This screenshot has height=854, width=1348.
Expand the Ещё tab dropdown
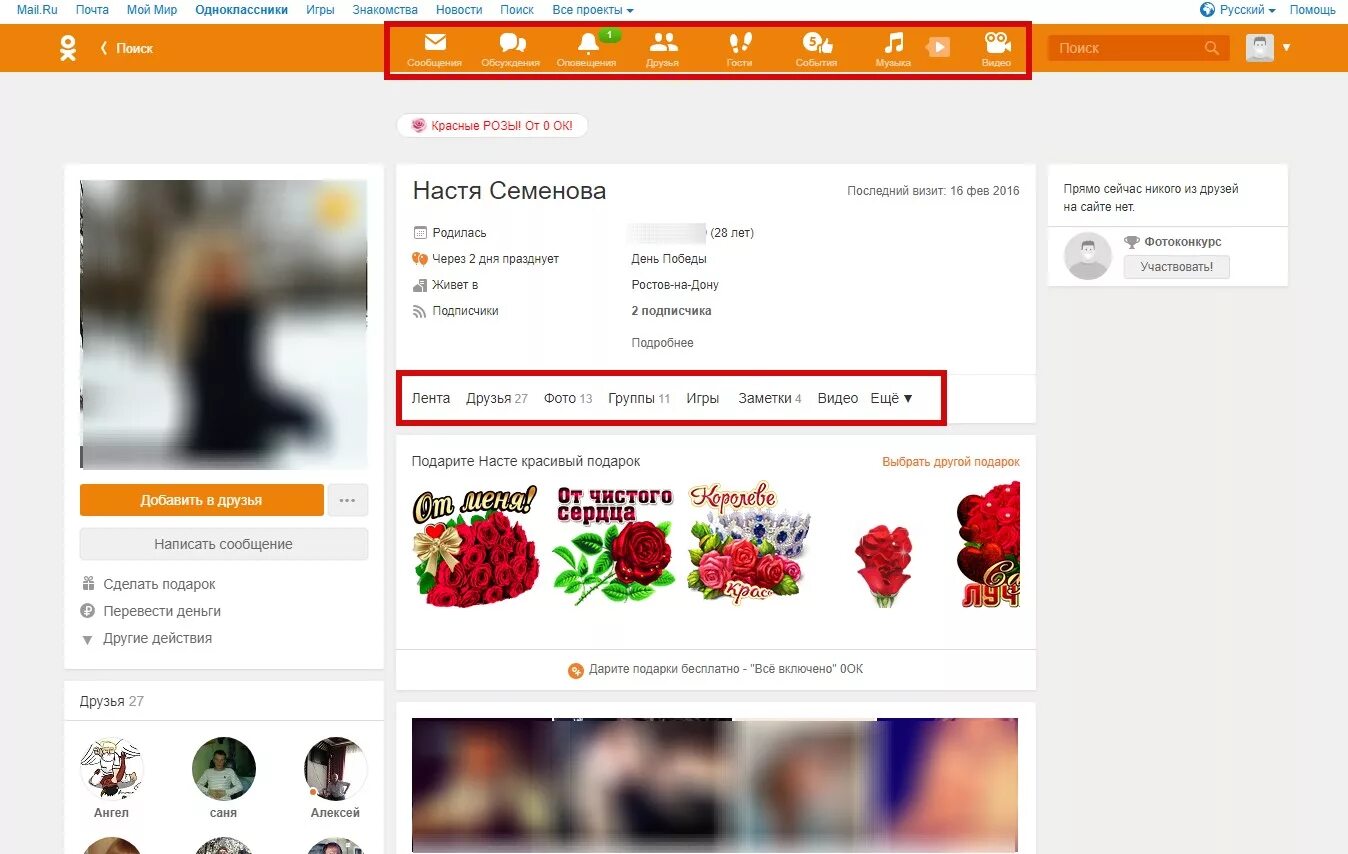pos(891,397)
